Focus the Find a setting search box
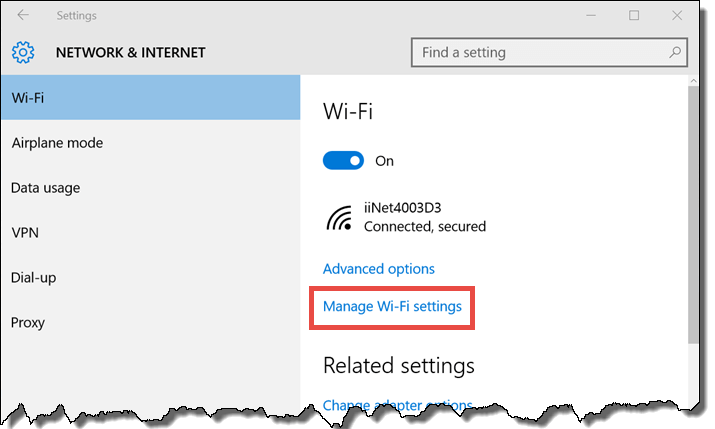Viewport: 715px width, 429px height. tap(549, 52)
